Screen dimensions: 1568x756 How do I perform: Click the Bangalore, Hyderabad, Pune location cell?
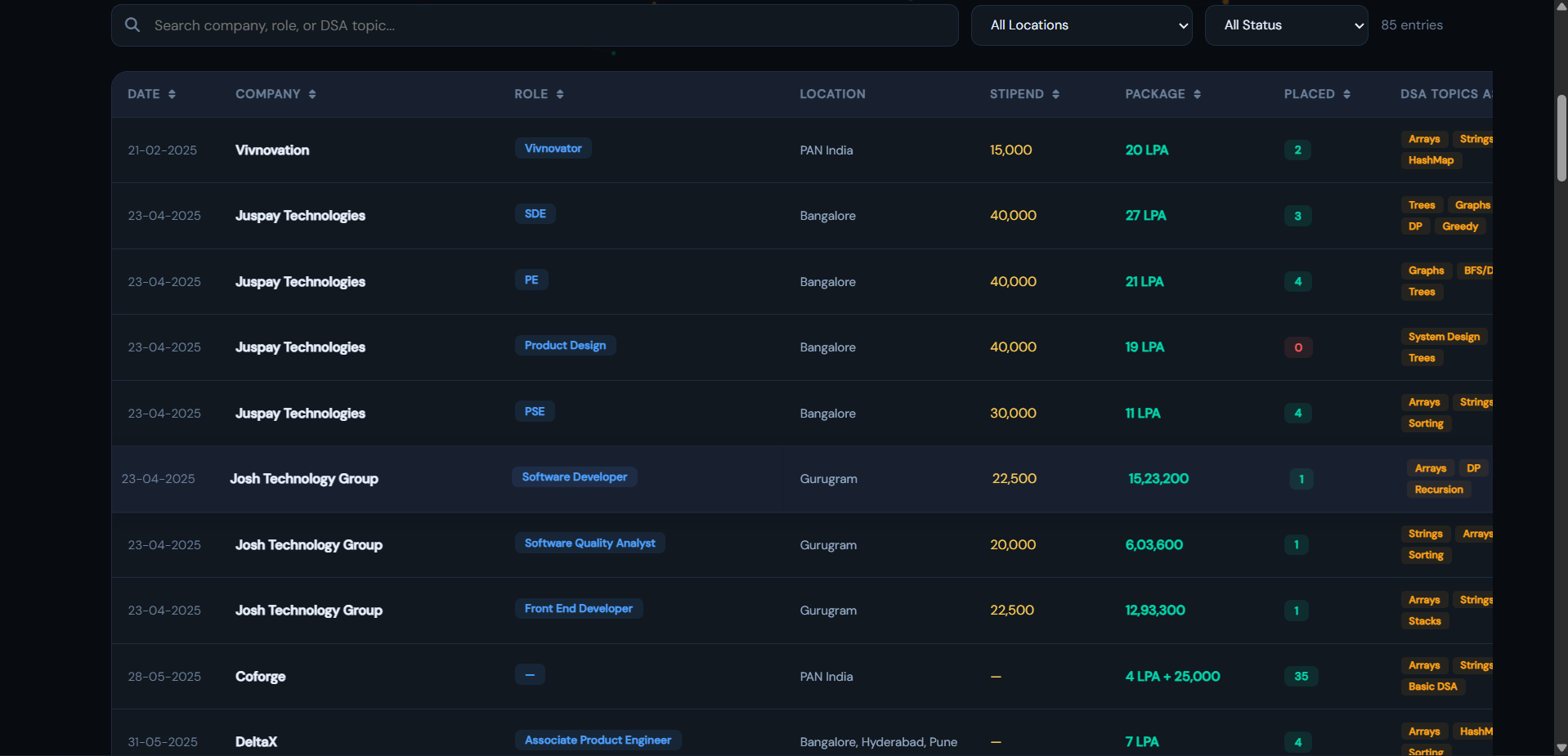tap(878, 742)
